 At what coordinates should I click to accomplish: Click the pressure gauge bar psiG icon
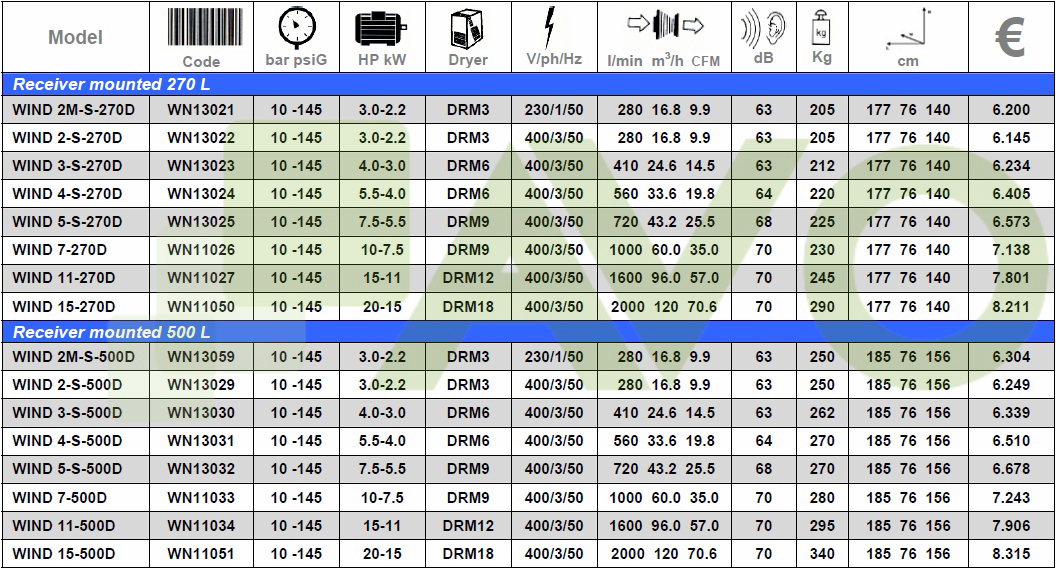296,27
